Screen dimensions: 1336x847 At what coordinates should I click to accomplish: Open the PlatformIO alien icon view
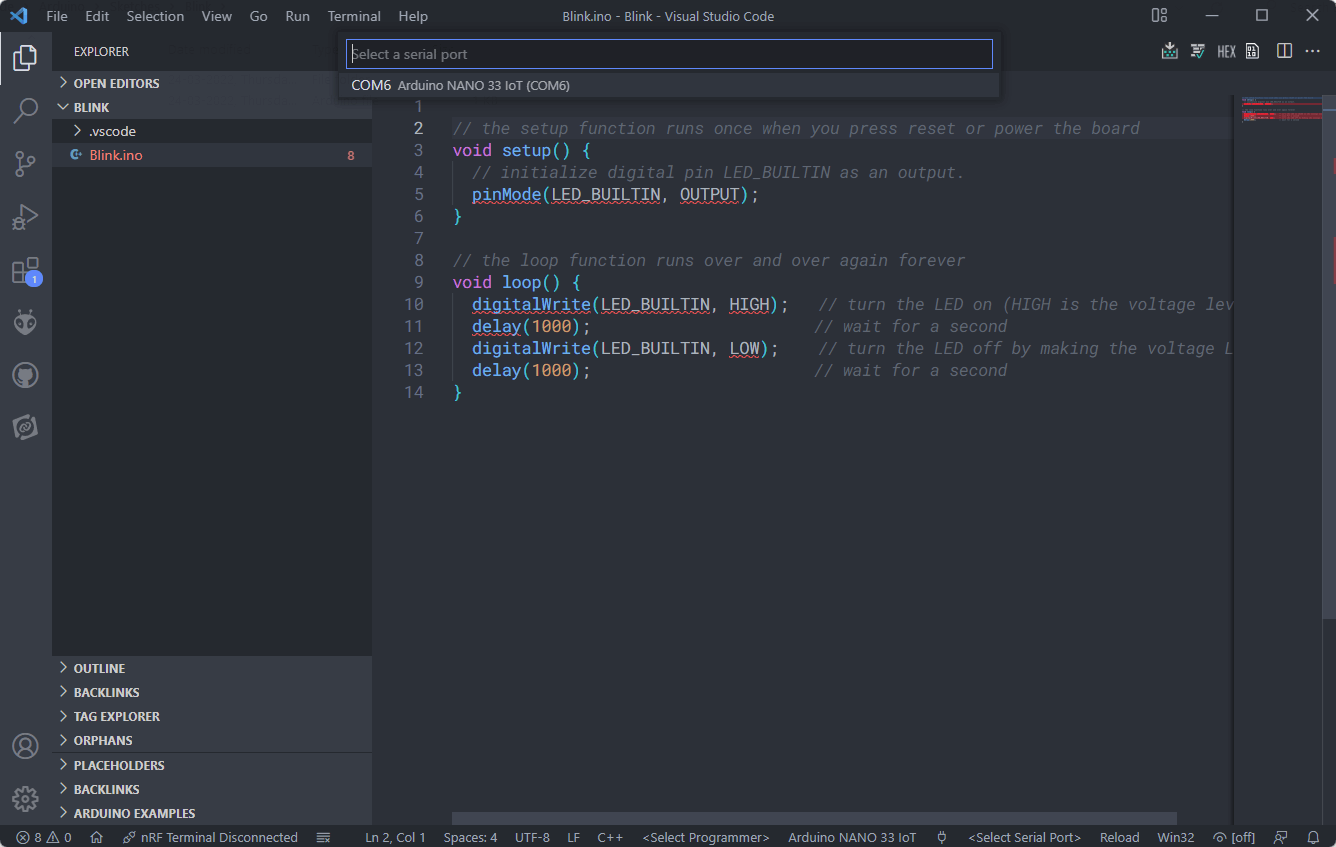coord(25,322)
